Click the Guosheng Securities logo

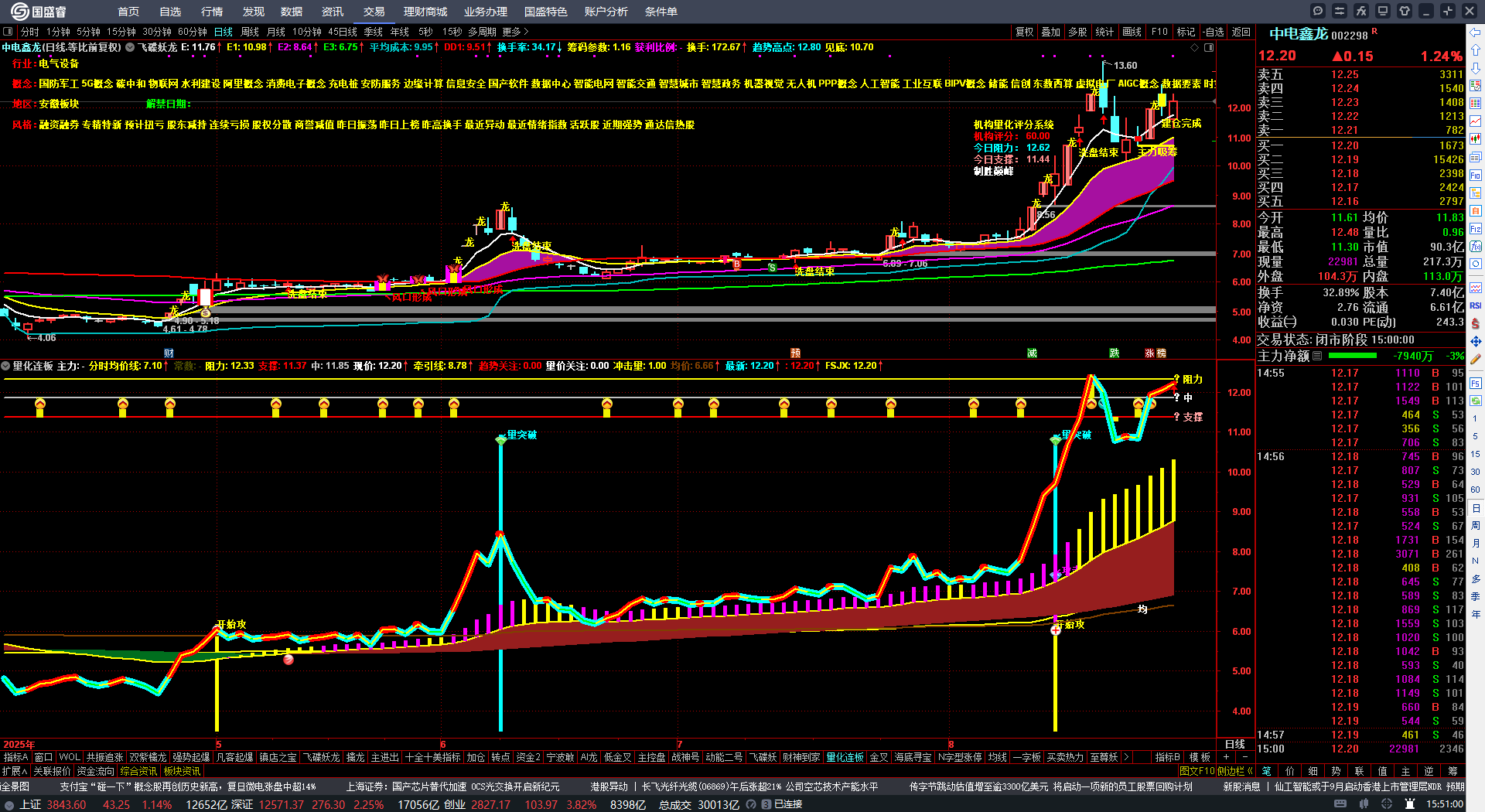click(x=39, y=11)
